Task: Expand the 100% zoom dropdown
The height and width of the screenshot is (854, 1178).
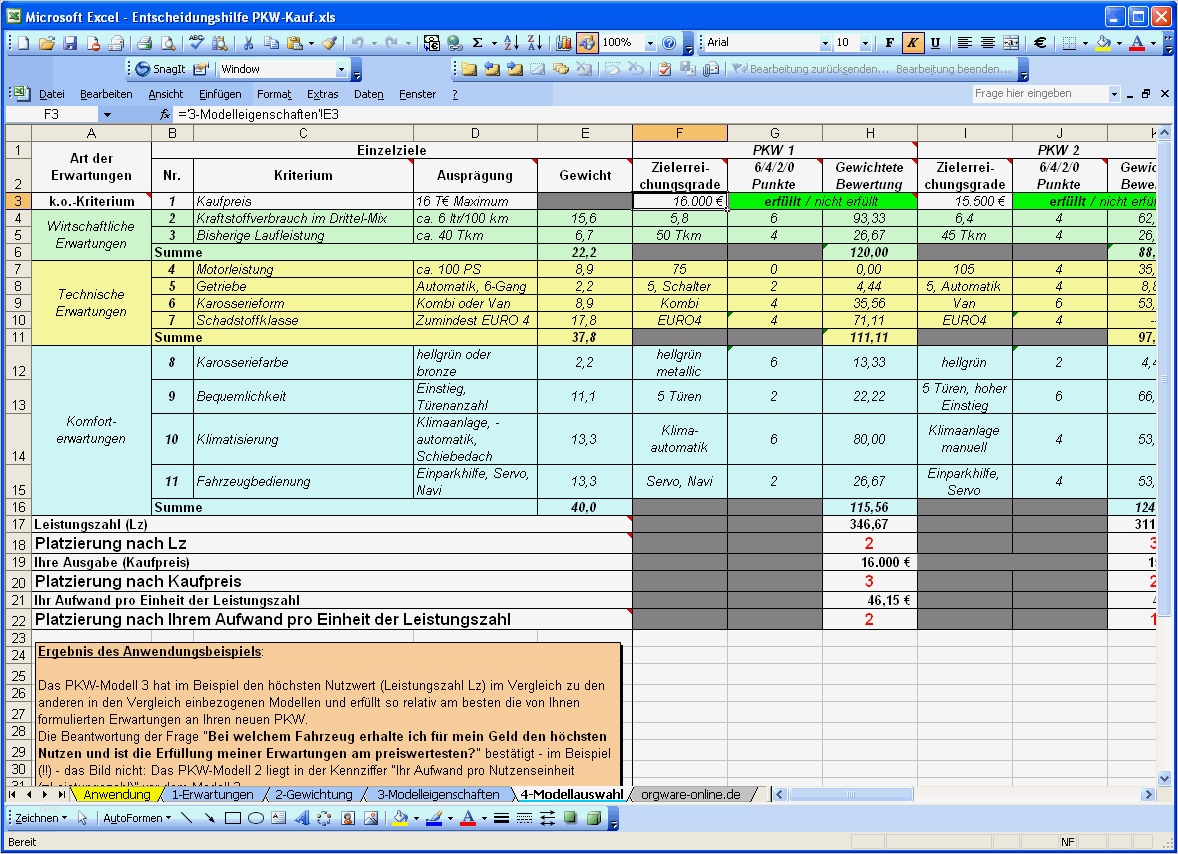Action: (650, 43)
